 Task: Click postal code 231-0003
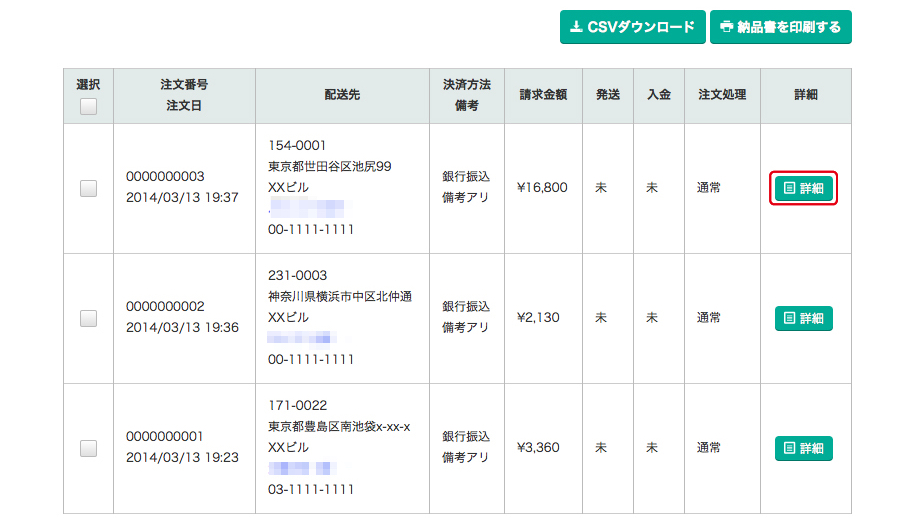297,276
